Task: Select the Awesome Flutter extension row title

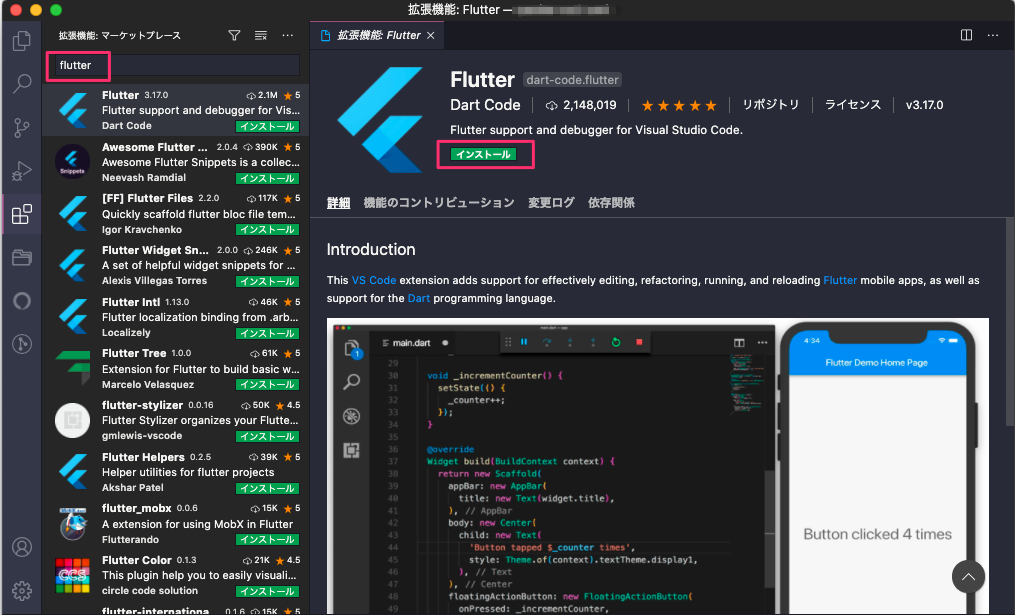Action: 155,147
